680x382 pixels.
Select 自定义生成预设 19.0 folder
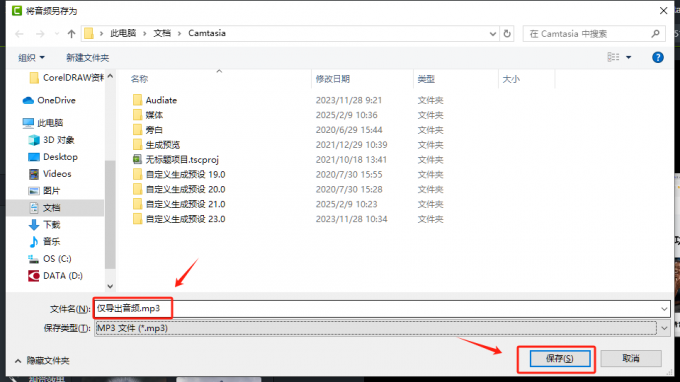[x=179, y=174]
